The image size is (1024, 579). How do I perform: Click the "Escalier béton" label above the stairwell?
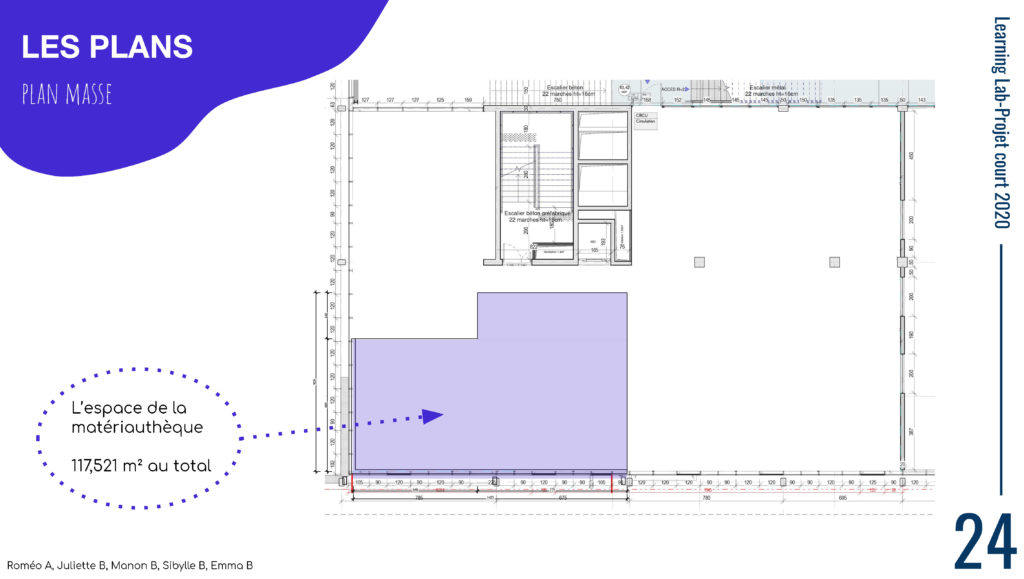(565, 87)
